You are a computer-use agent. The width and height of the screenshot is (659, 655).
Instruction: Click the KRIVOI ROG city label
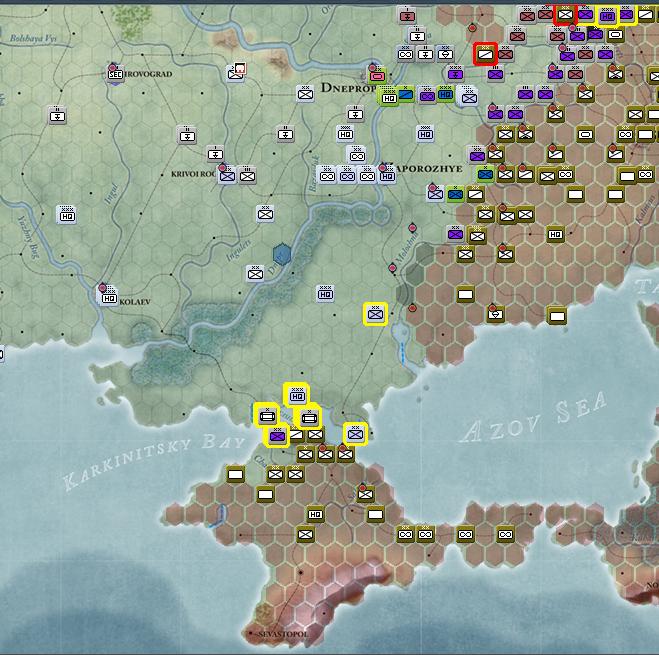[x=193, y=174]
